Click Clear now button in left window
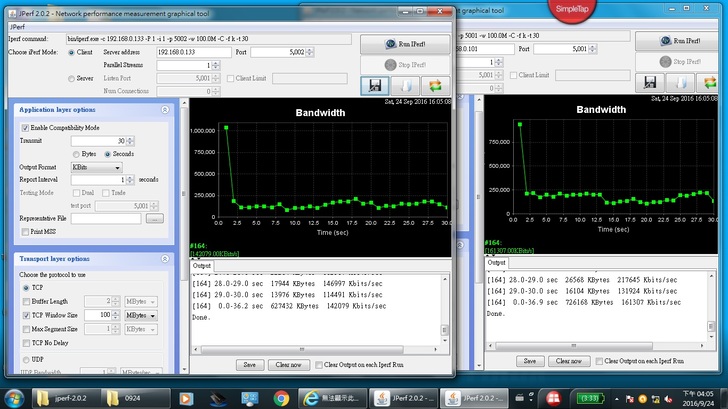The image size is (728, 409). coord(287,365)
